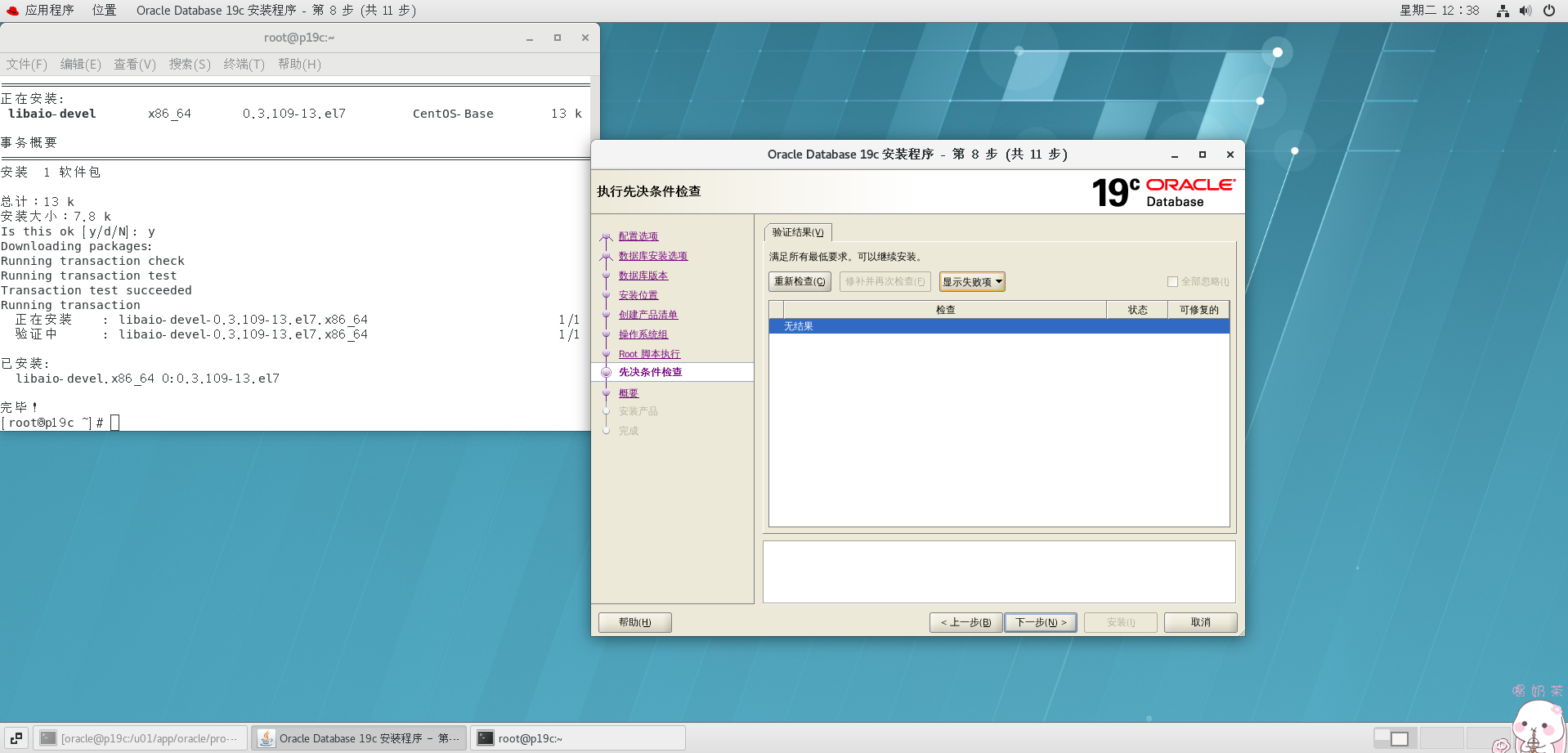The image size is (1568, 753).
Task: Go to the 概要 installer step
Action: pos(629,393)
